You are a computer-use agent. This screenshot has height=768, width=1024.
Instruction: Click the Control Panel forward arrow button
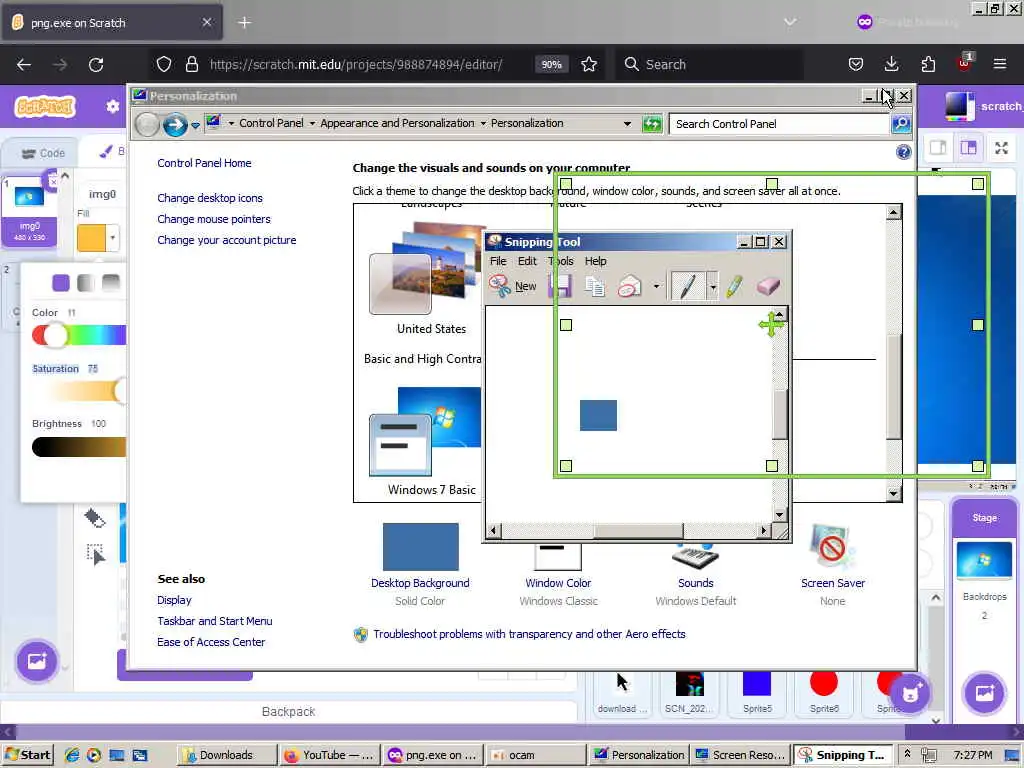175,124
